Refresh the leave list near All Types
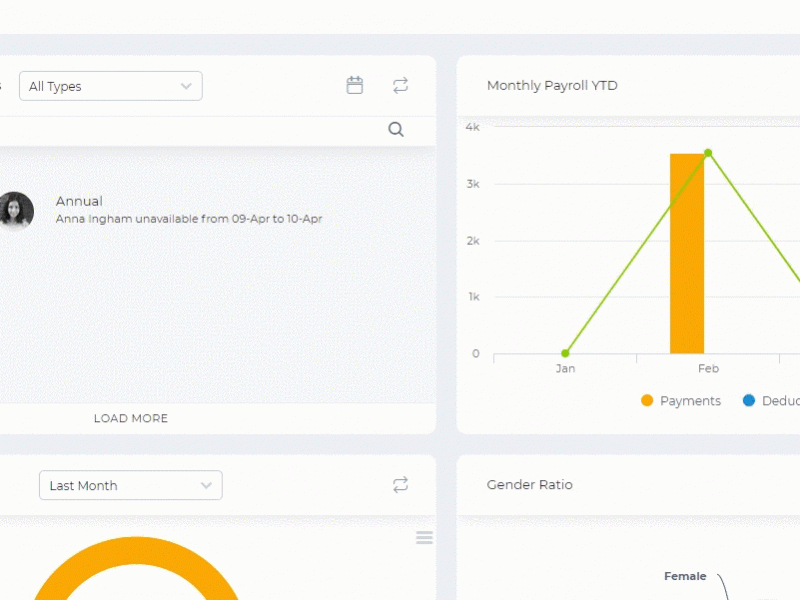 tap(401, 85)
